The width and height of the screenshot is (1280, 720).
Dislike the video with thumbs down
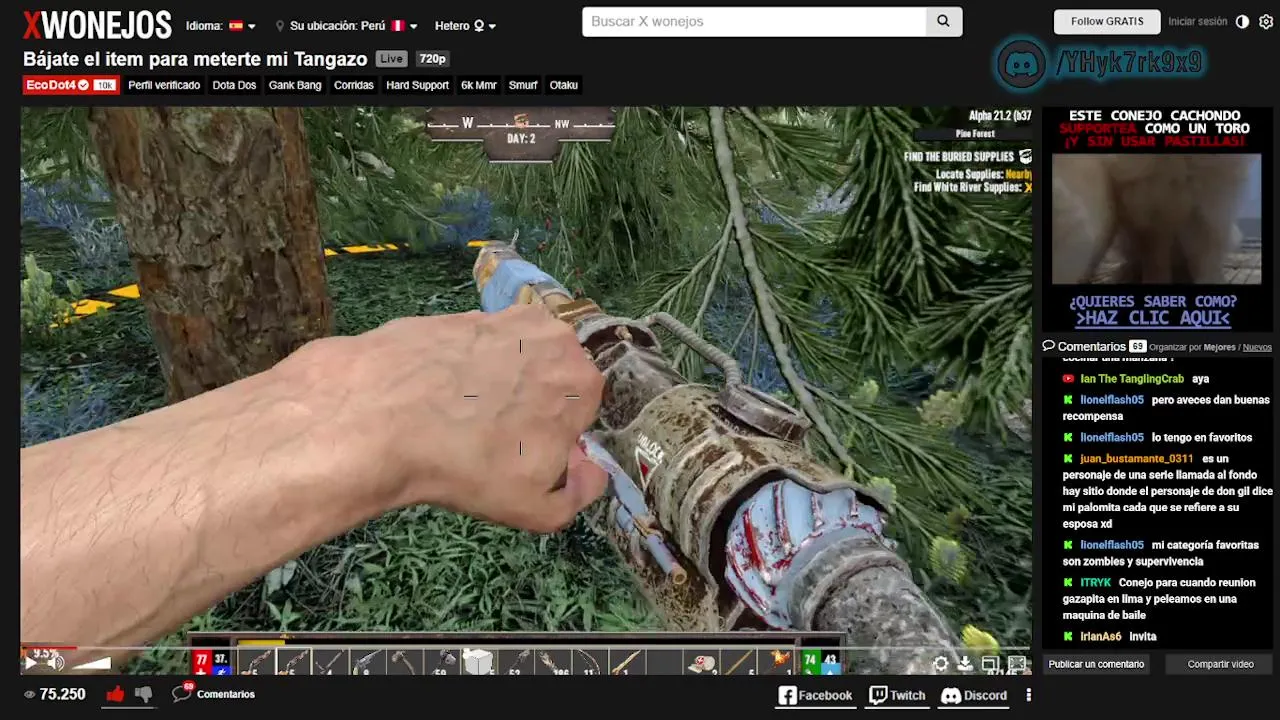tap(143, 693)
